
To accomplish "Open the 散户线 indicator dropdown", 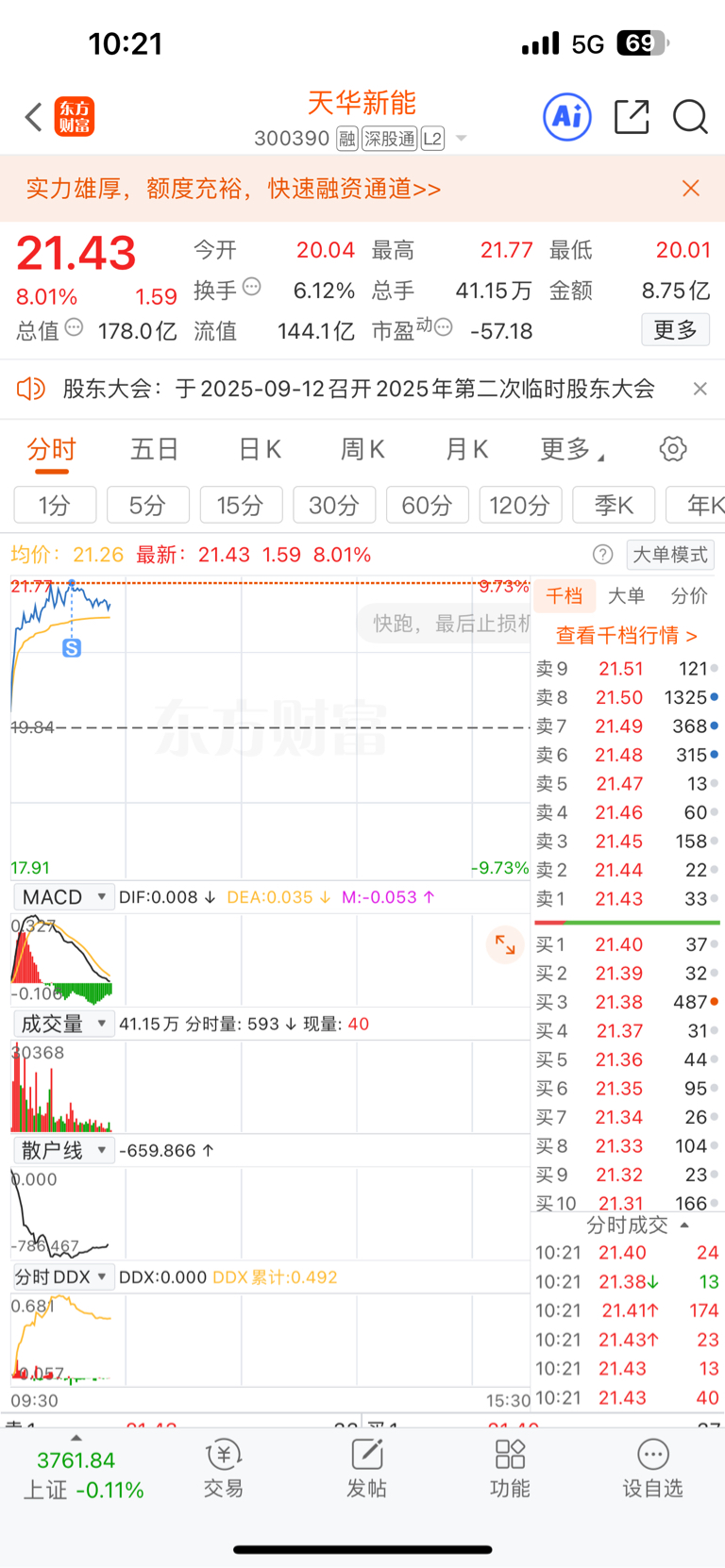I will [x=63, y=1150].
